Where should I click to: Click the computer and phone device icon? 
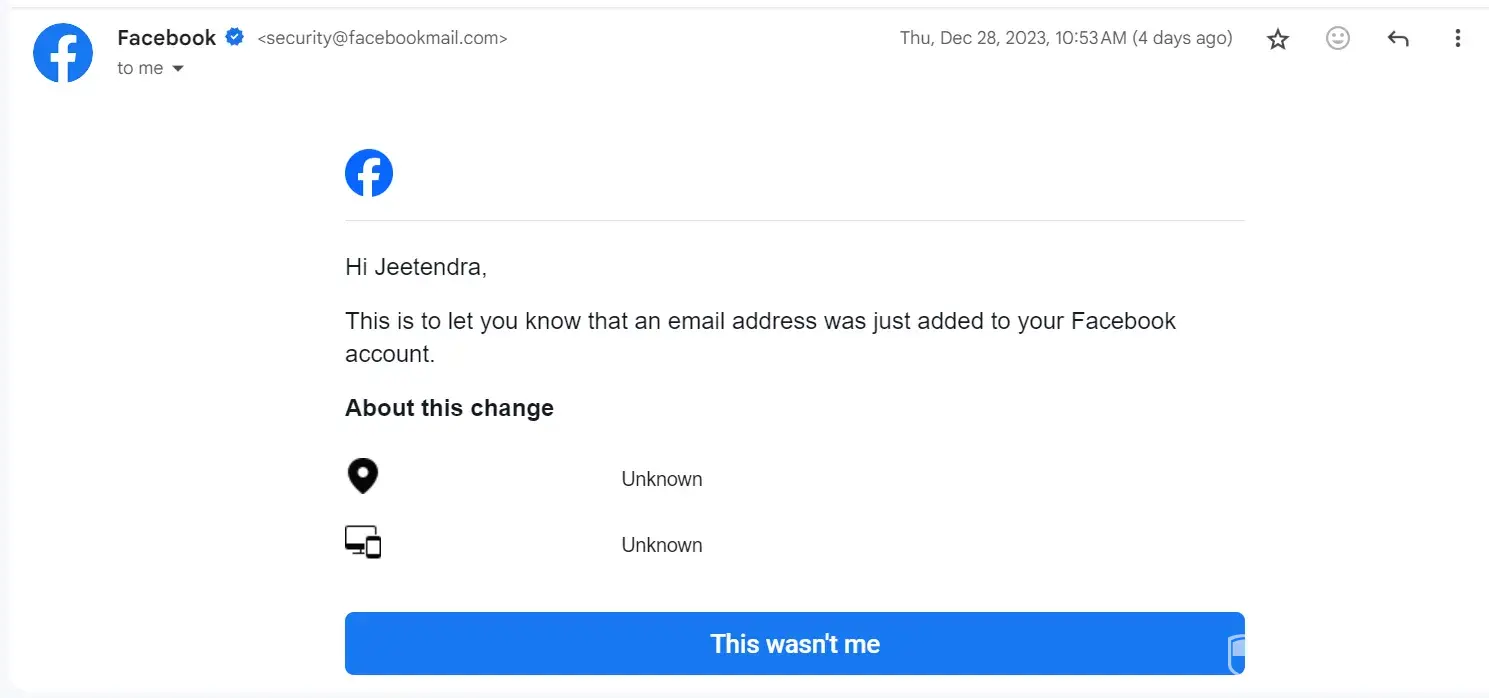tap(363, 542)
